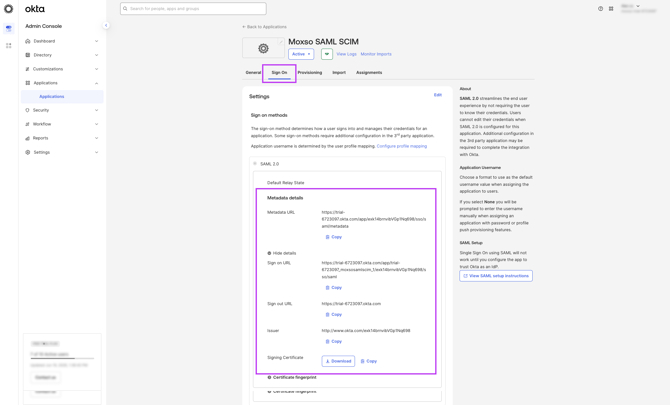Click the Reports chart icon

tap(27, 138)
